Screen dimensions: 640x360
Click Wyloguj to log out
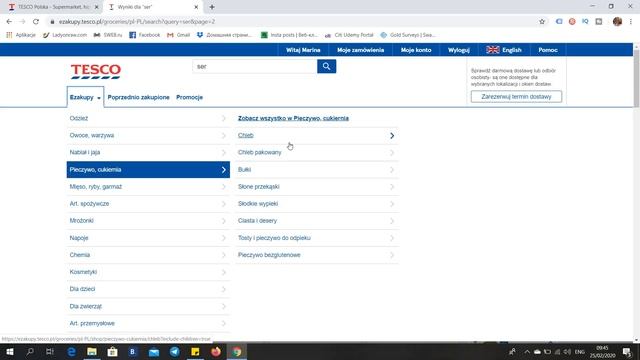click(x=458, y=50)
